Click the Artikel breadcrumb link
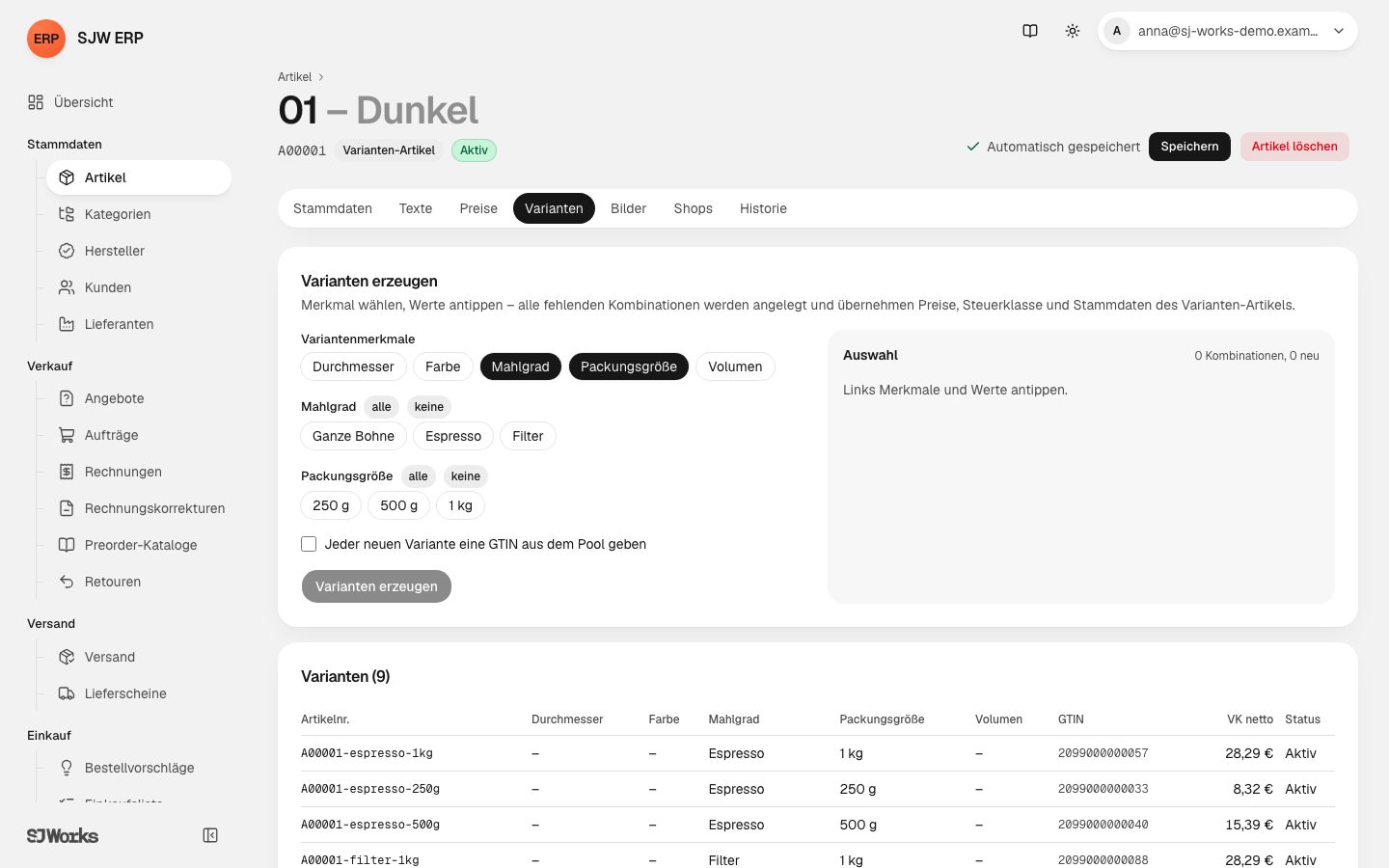 point(294,77)
